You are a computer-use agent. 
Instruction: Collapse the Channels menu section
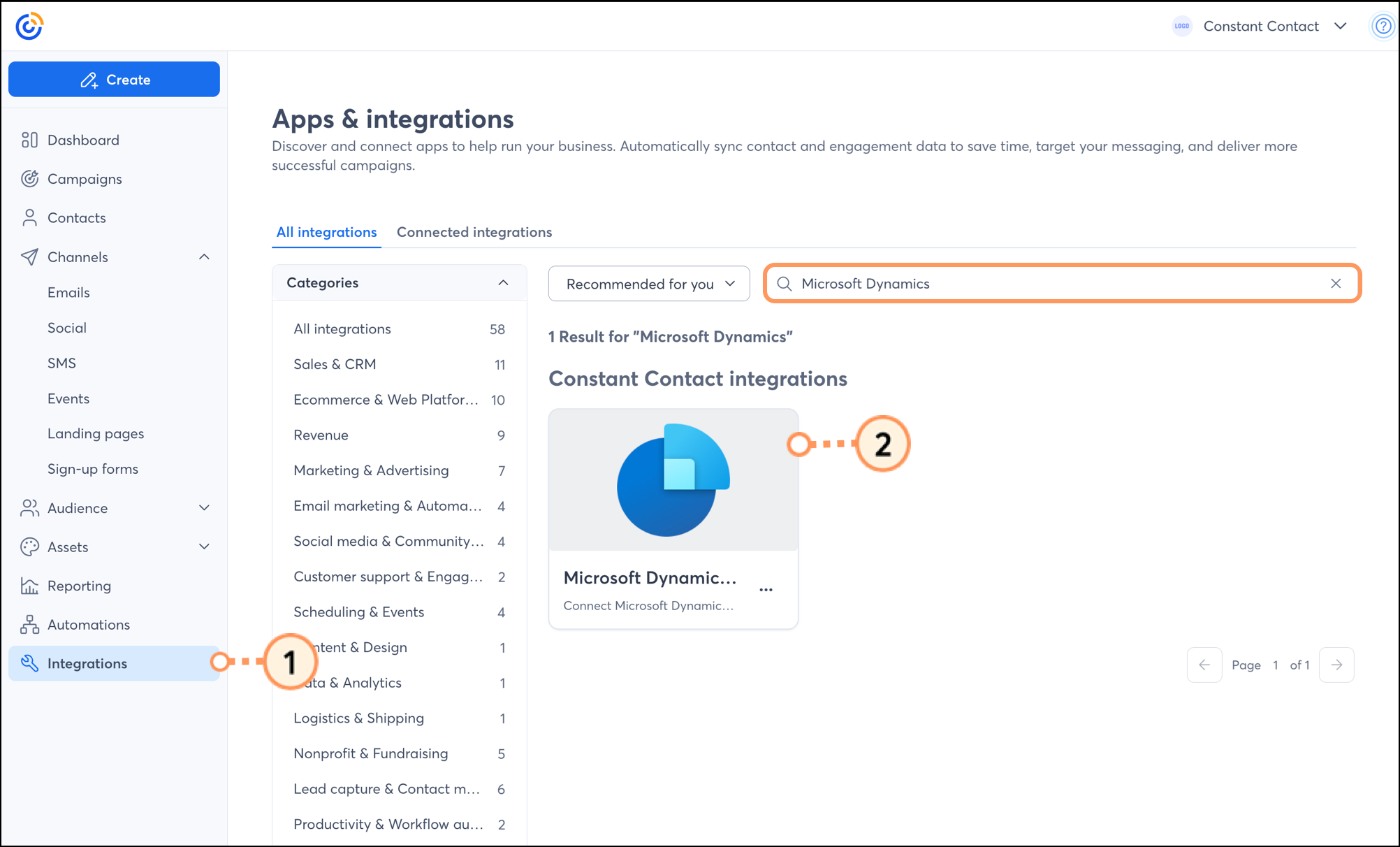[x=204, y=257]
